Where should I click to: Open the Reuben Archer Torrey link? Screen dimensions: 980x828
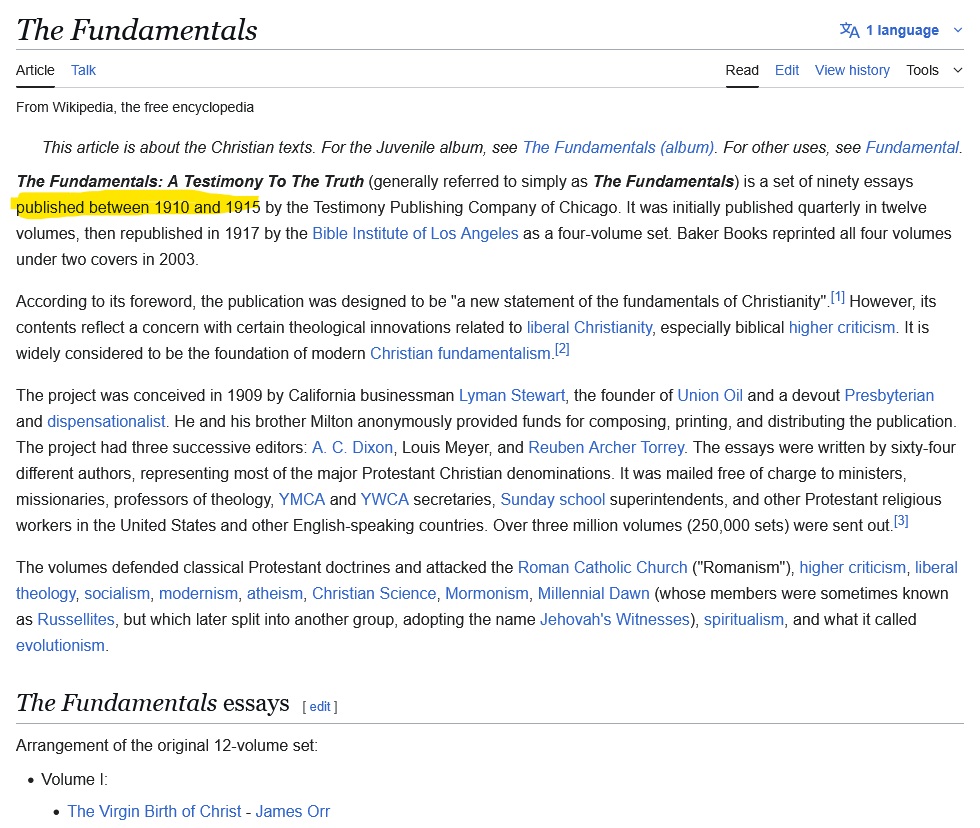click(606, 447)
